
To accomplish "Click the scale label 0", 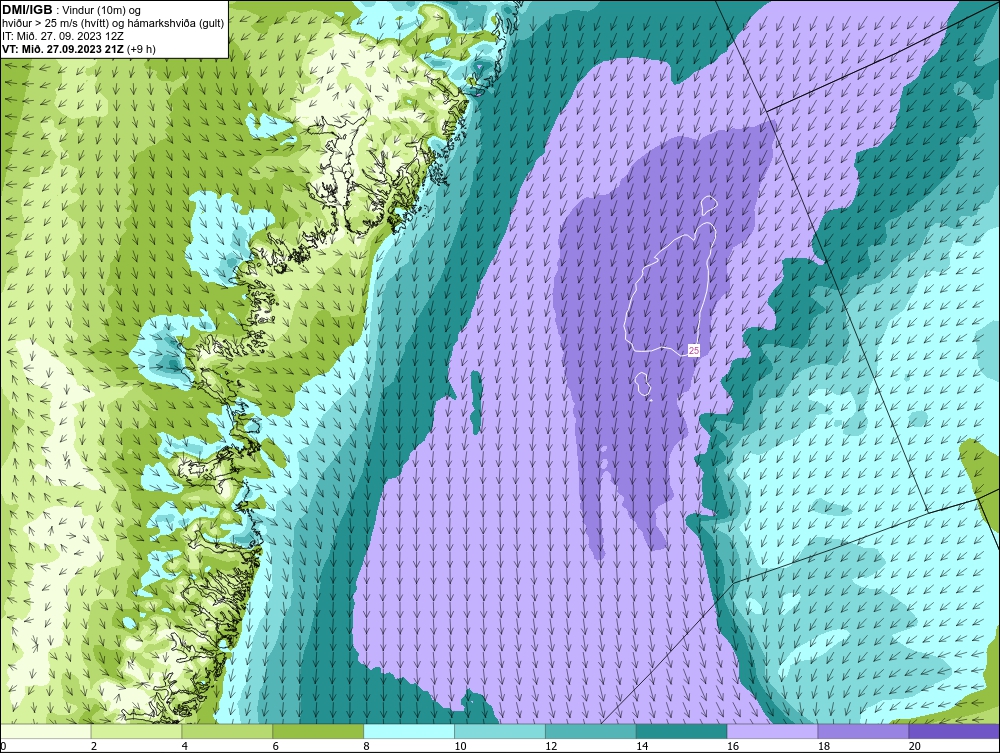I will tap(4, 746).
